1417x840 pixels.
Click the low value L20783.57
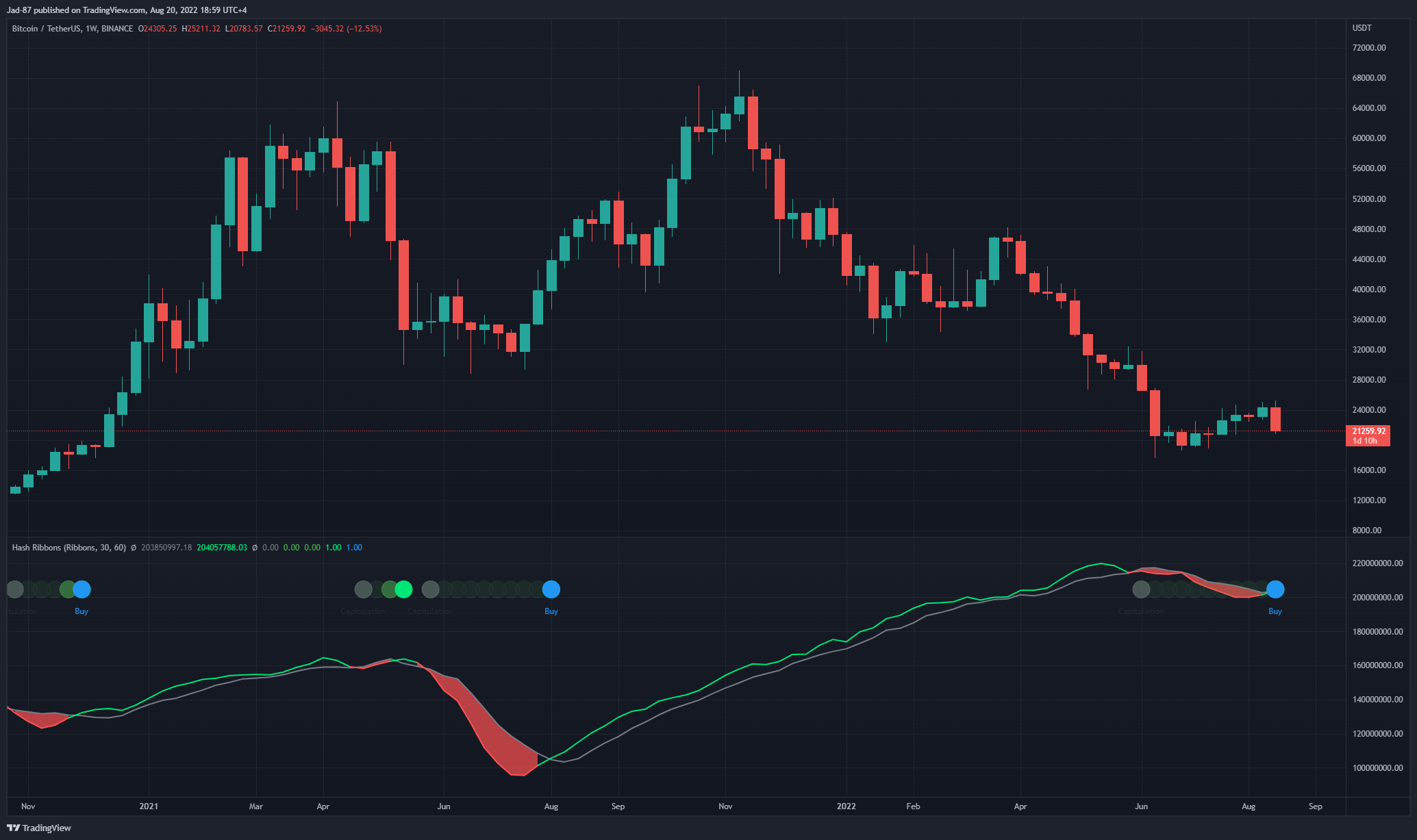244,29
